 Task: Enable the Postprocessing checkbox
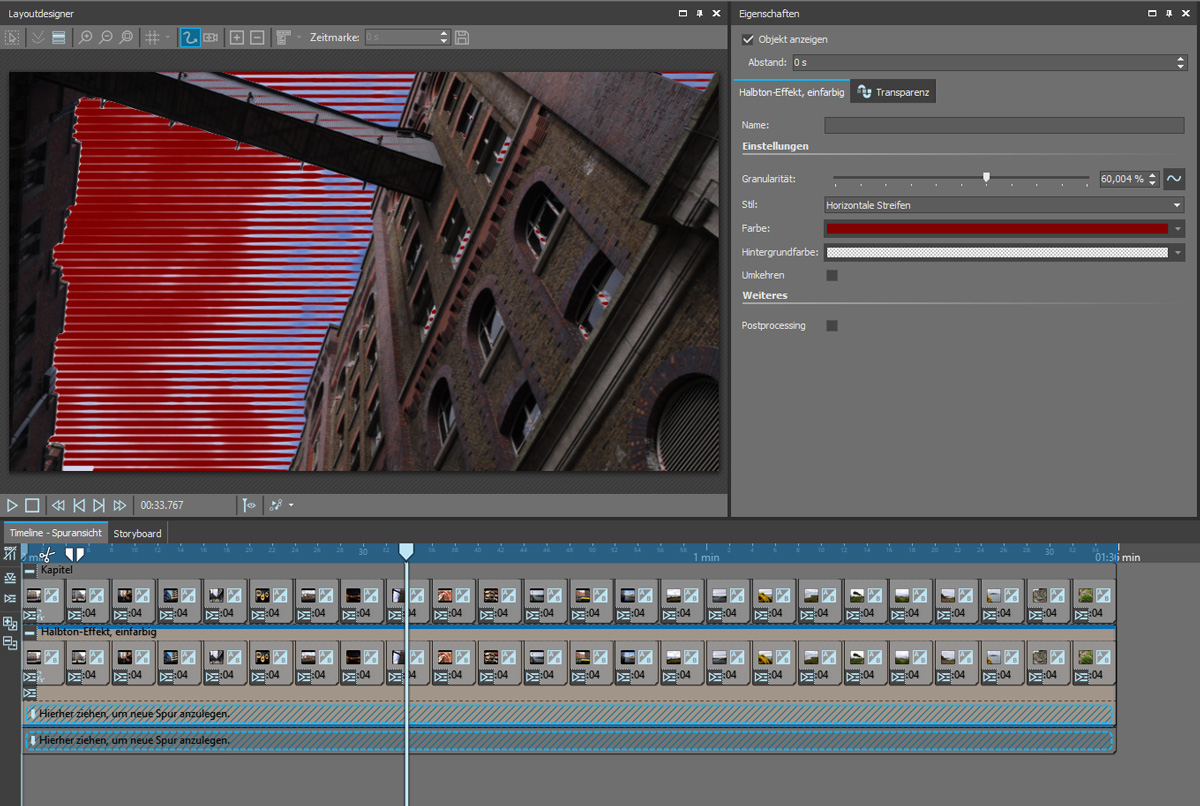click(832, 326)
